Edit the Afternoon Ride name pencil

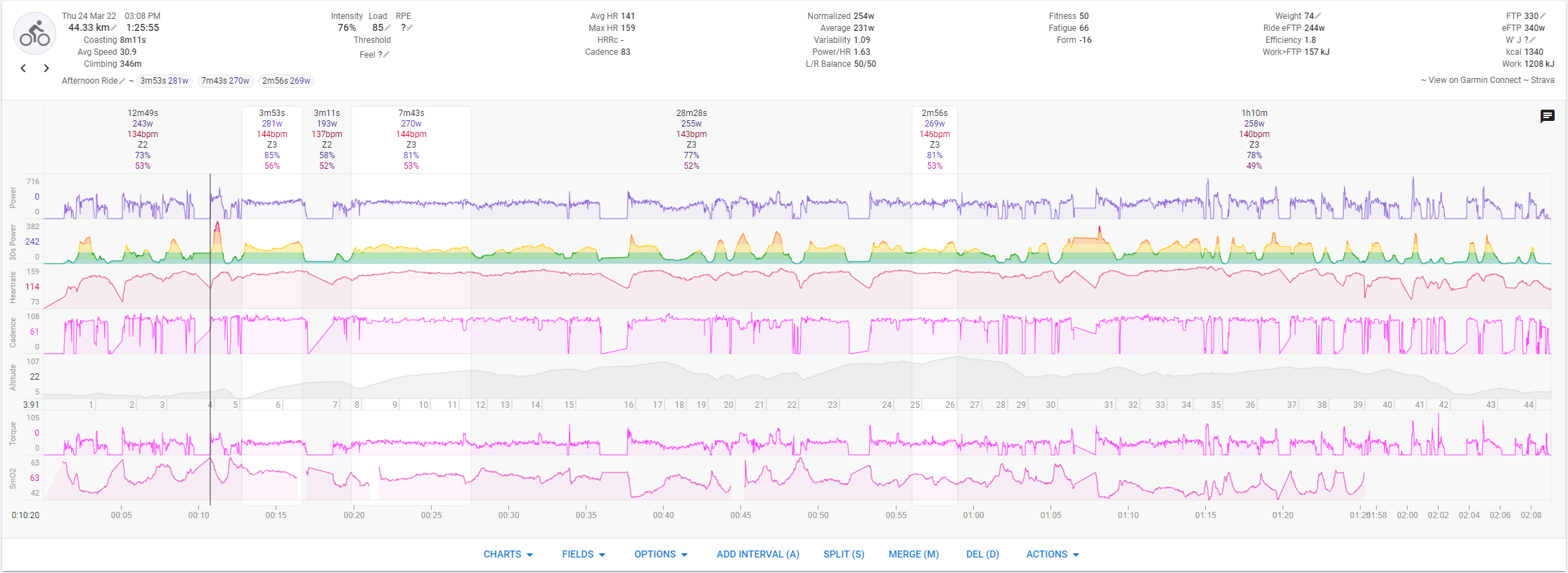pyautogui.click(x=122, y=81)
